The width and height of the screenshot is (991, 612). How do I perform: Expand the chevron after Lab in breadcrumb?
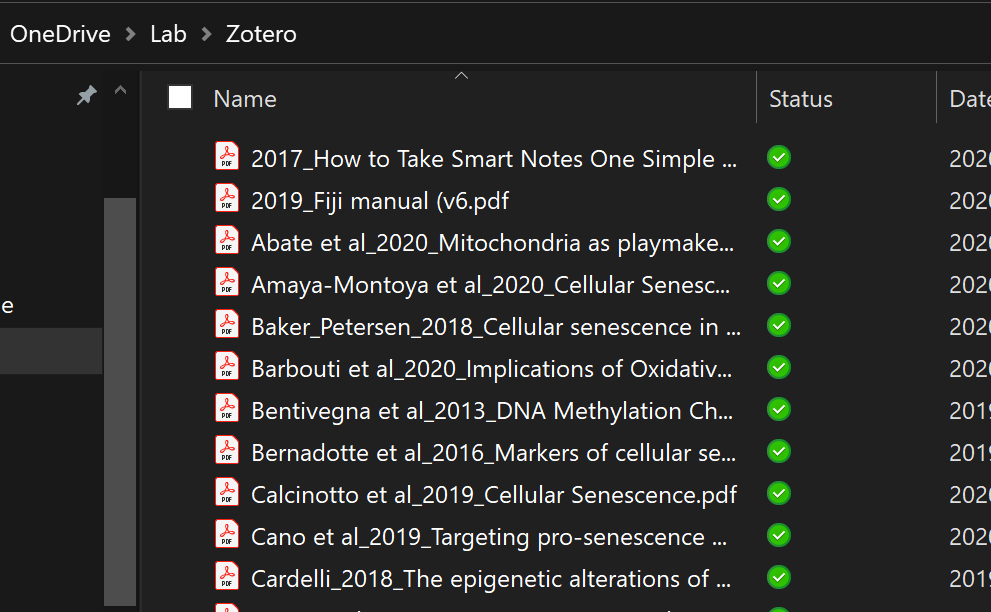(206, 34)
